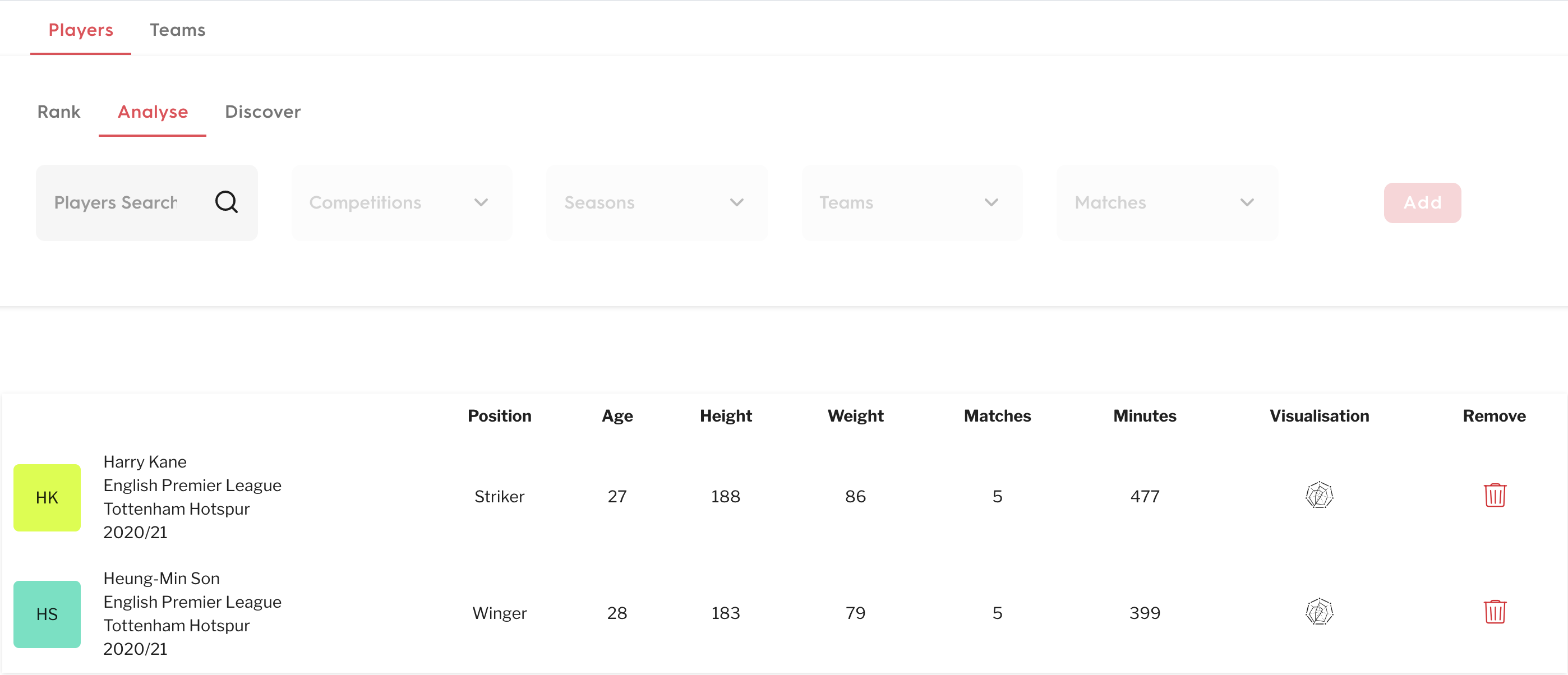Screen dimensions: 1568x675
Task: Open the Teams filter dropdown
Action: tap(912, 203)
